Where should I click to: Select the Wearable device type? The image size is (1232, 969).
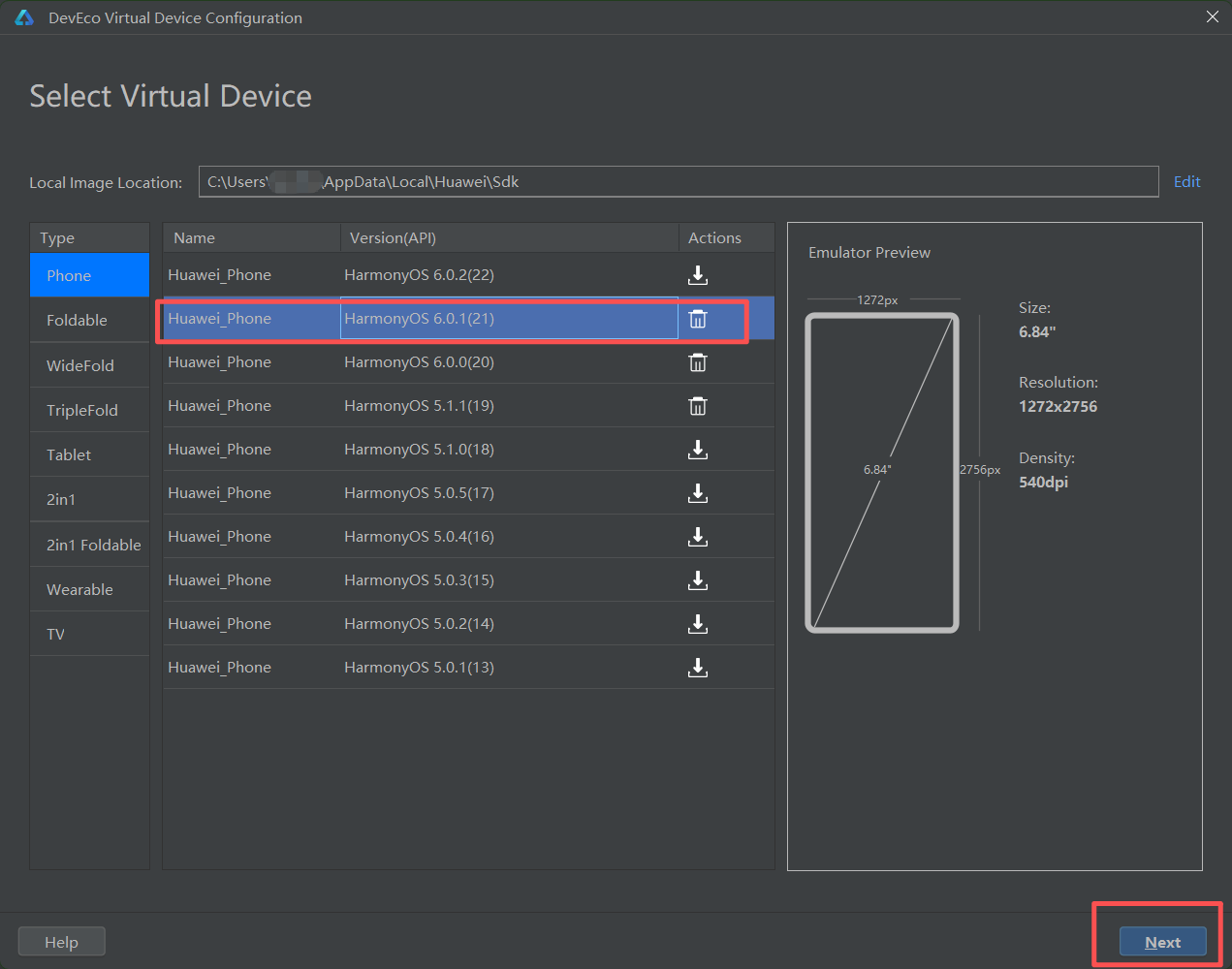pyautogui.click(x=89, y=589)
